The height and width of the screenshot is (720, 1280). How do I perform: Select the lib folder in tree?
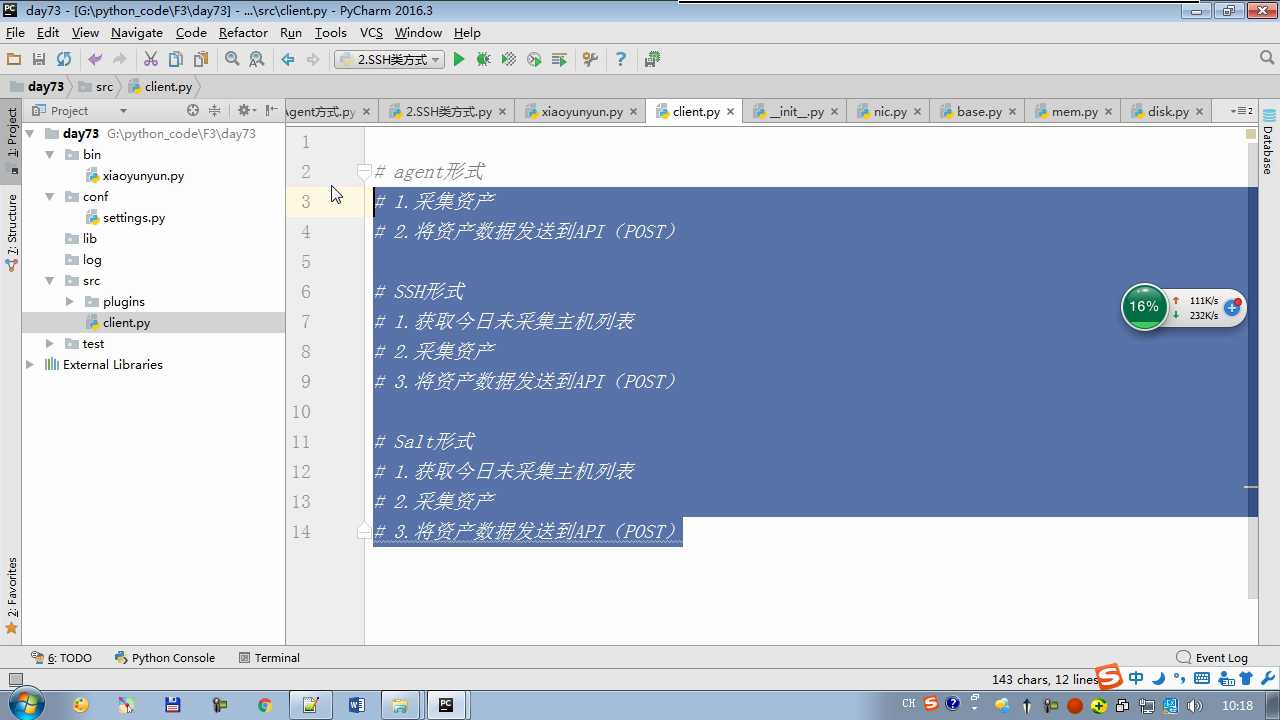90,239
